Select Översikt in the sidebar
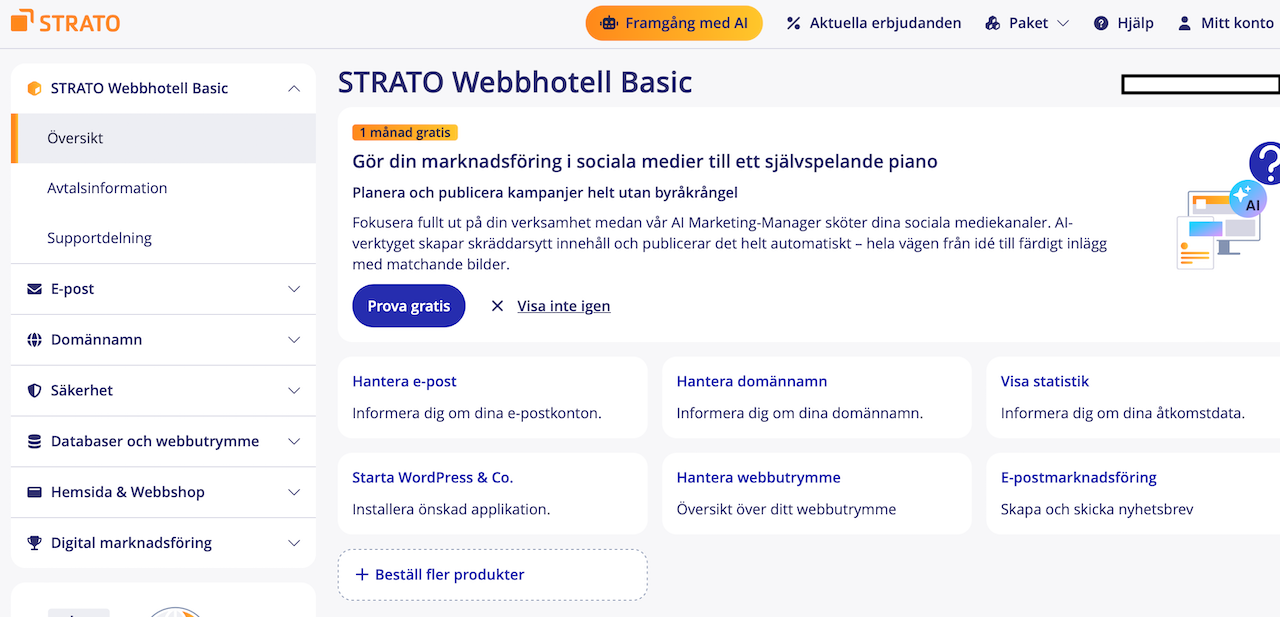Screen dimensions: 1280x617 click(163, 138)
